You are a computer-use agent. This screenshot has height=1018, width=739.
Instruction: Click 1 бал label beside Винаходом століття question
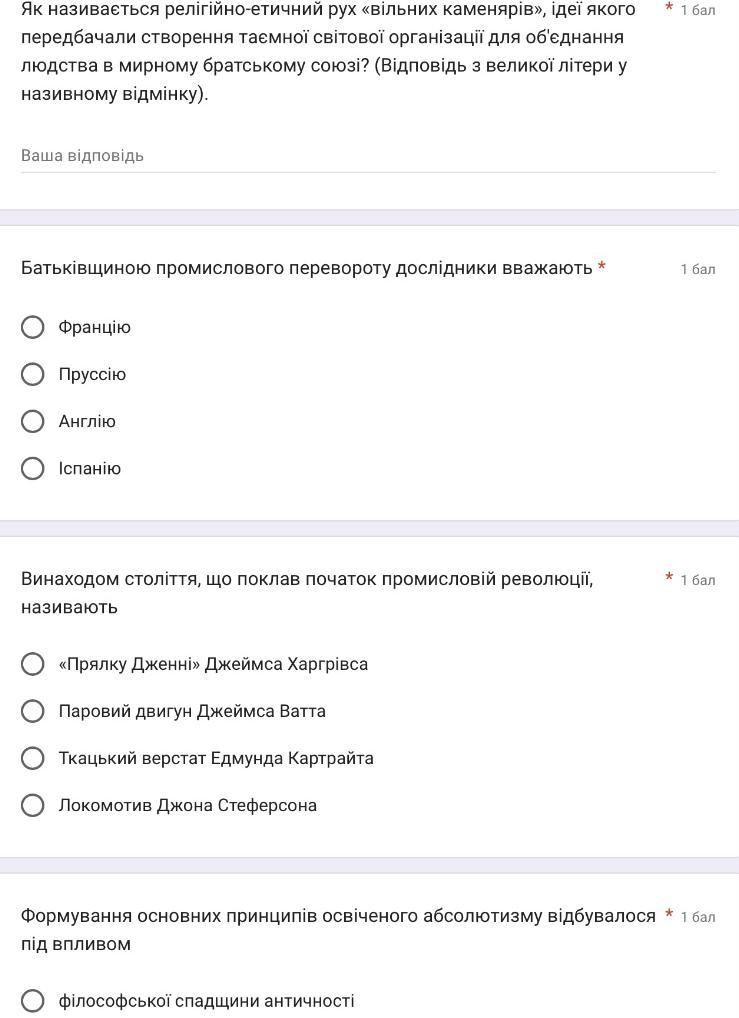click(x=698, y=580)
